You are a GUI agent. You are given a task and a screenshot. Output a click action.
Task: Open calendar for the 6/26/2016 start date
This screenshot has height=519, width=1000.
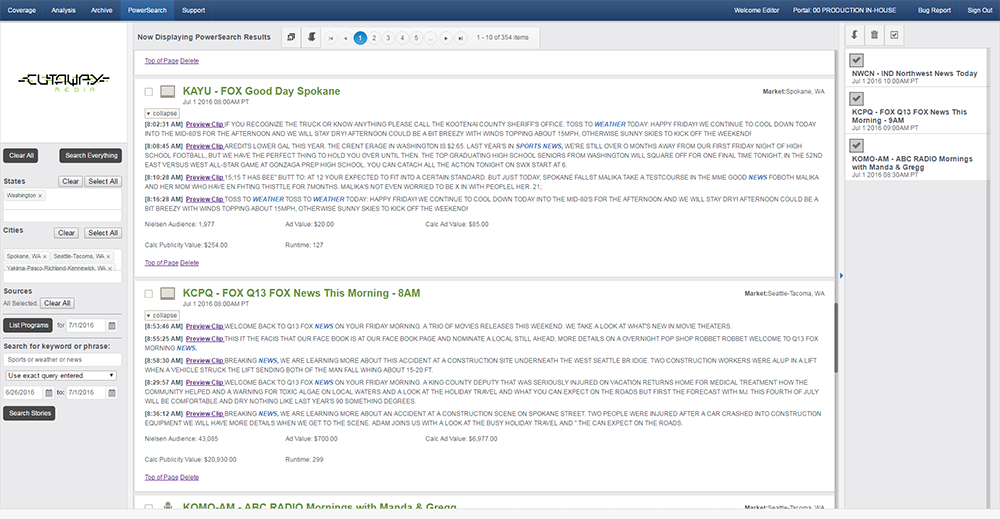tap(48, 393)
